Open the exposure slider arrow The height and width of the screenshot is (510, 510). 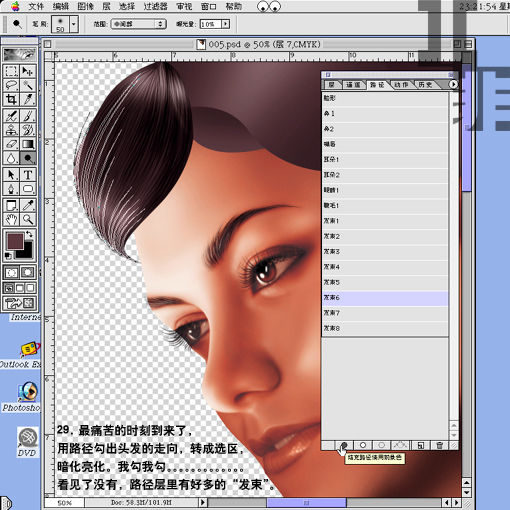226,24
